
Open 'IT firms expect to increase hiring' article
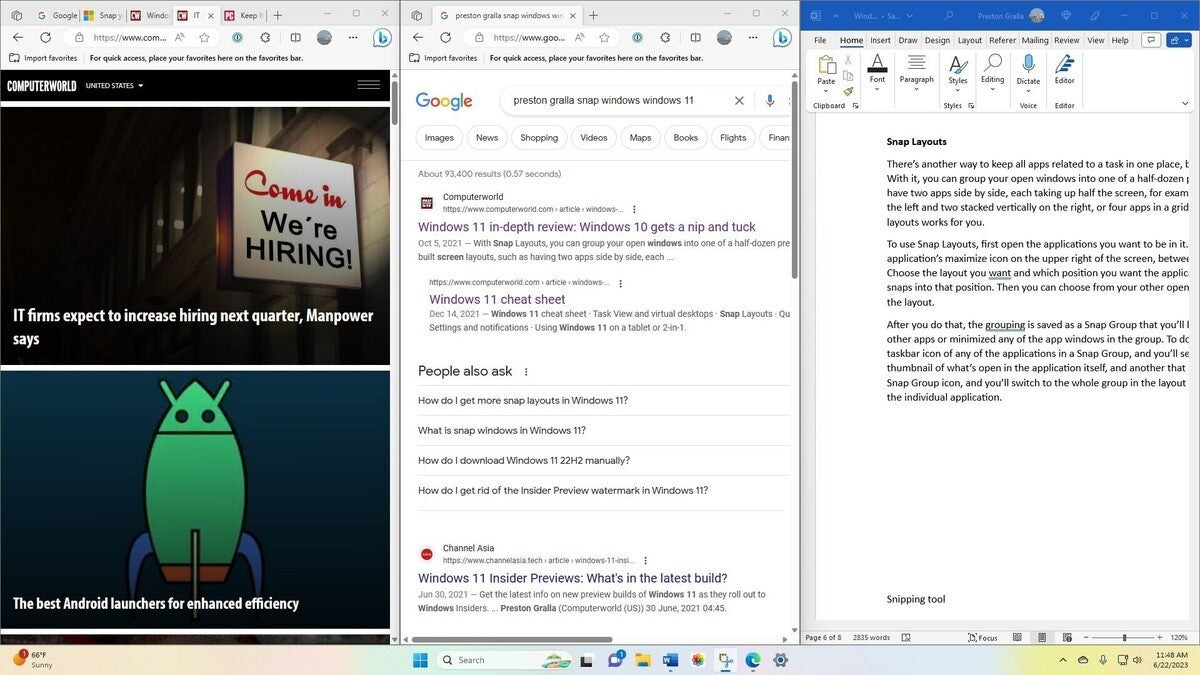pyautogui.click(x=193, y=327)
